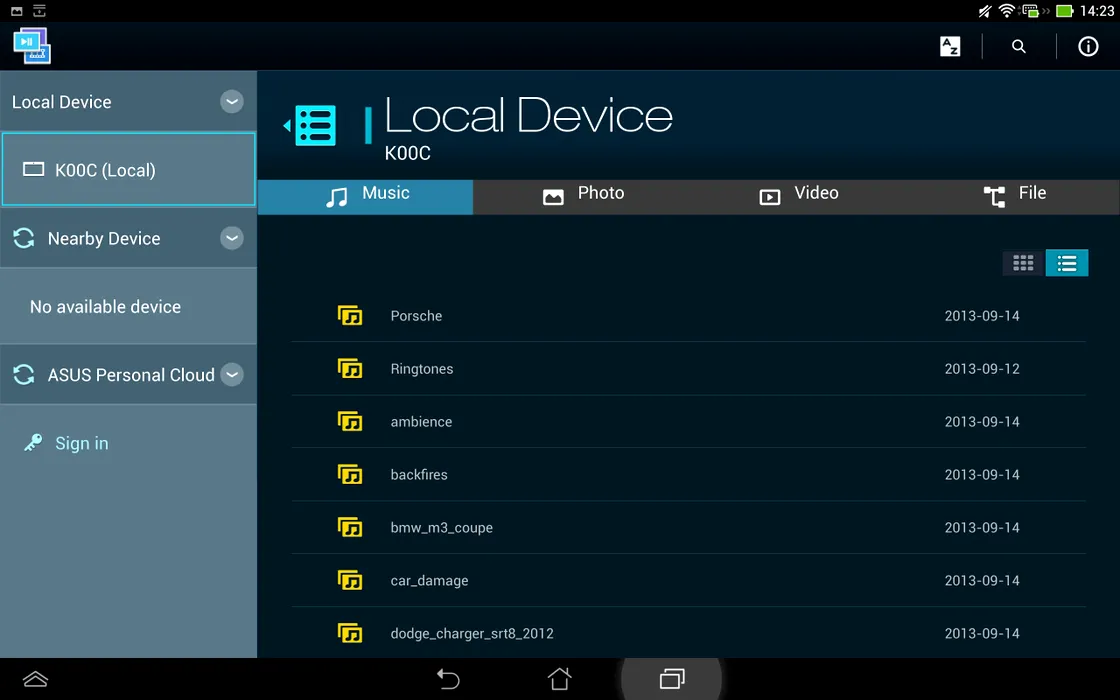Open the File tab
The image size is (1120, 700).
coord(1015,195)
